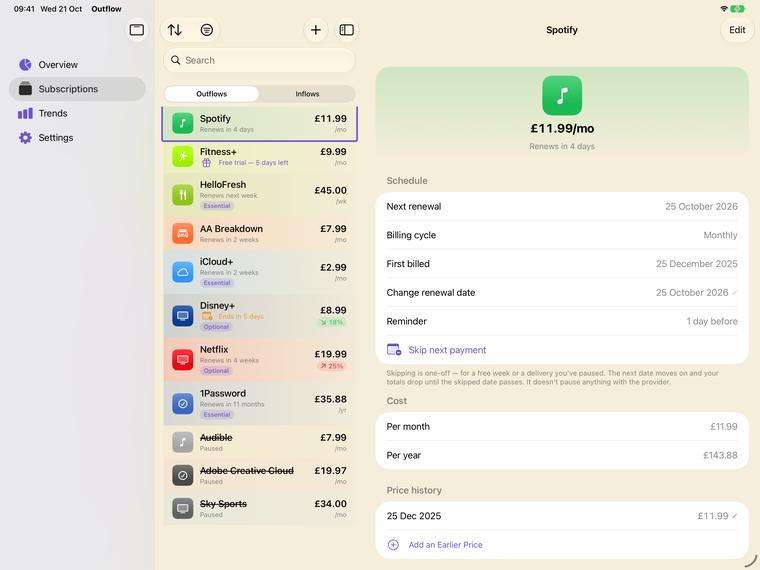Click the Audible grey music icon

click(x=183, y=443)
